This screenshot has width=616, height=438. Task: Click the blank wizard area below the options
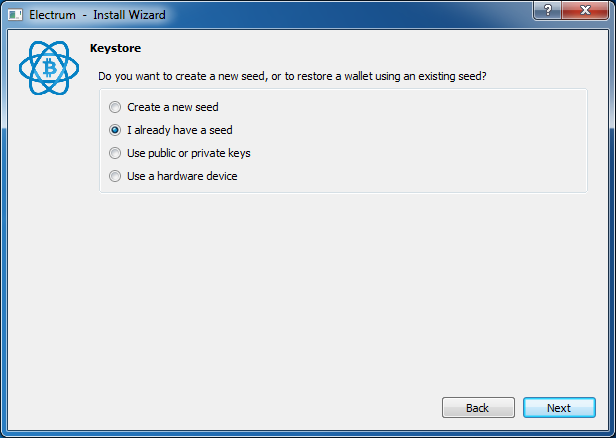click(x=306, y=295)
